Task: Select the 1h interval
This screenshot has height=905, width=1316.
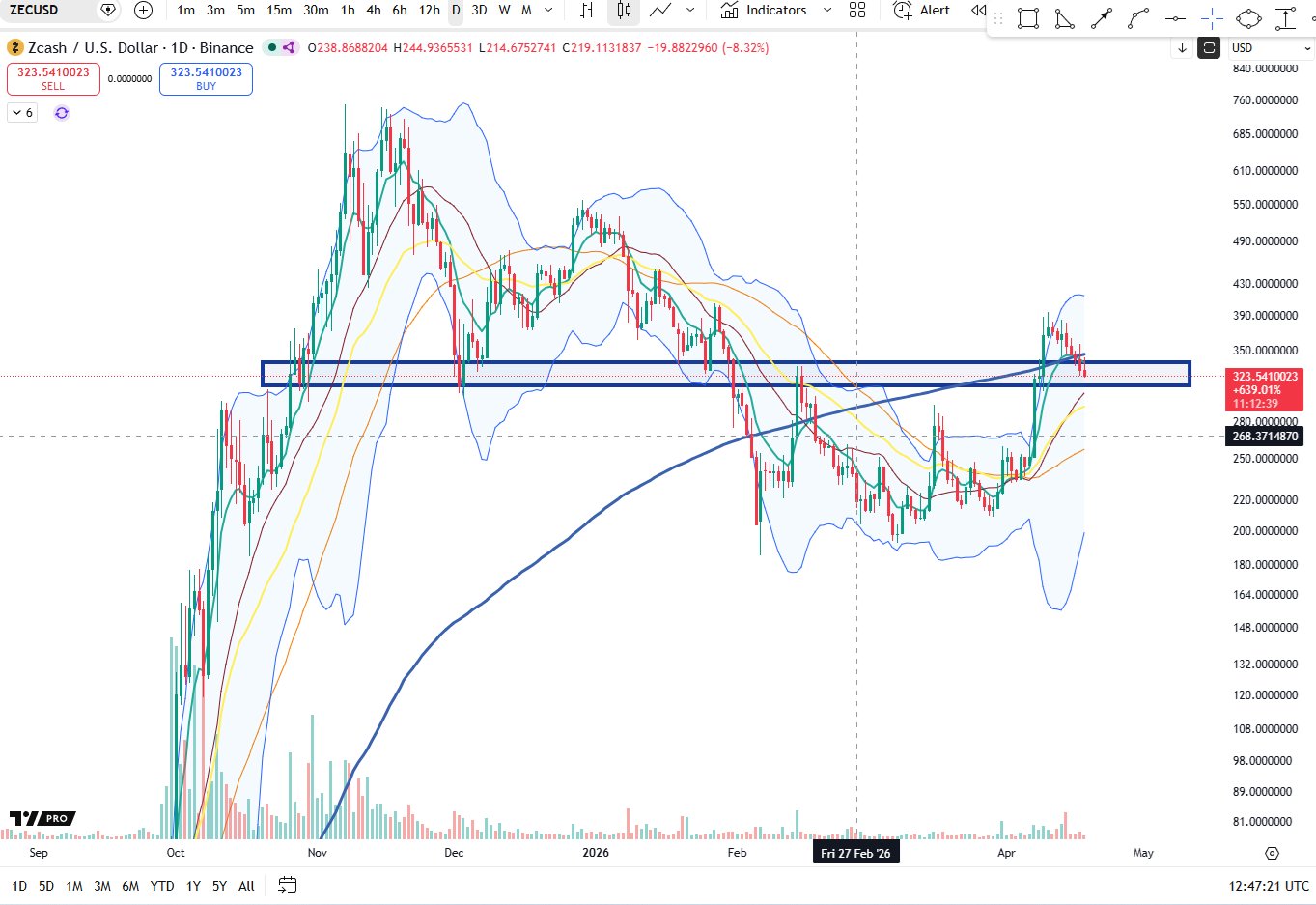Action: 348,10
